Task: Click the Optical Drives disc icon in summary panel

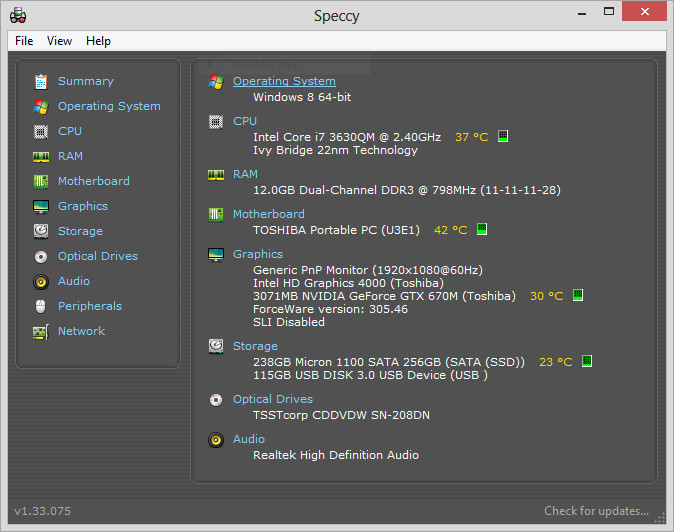Action: (x=216, y=400)
